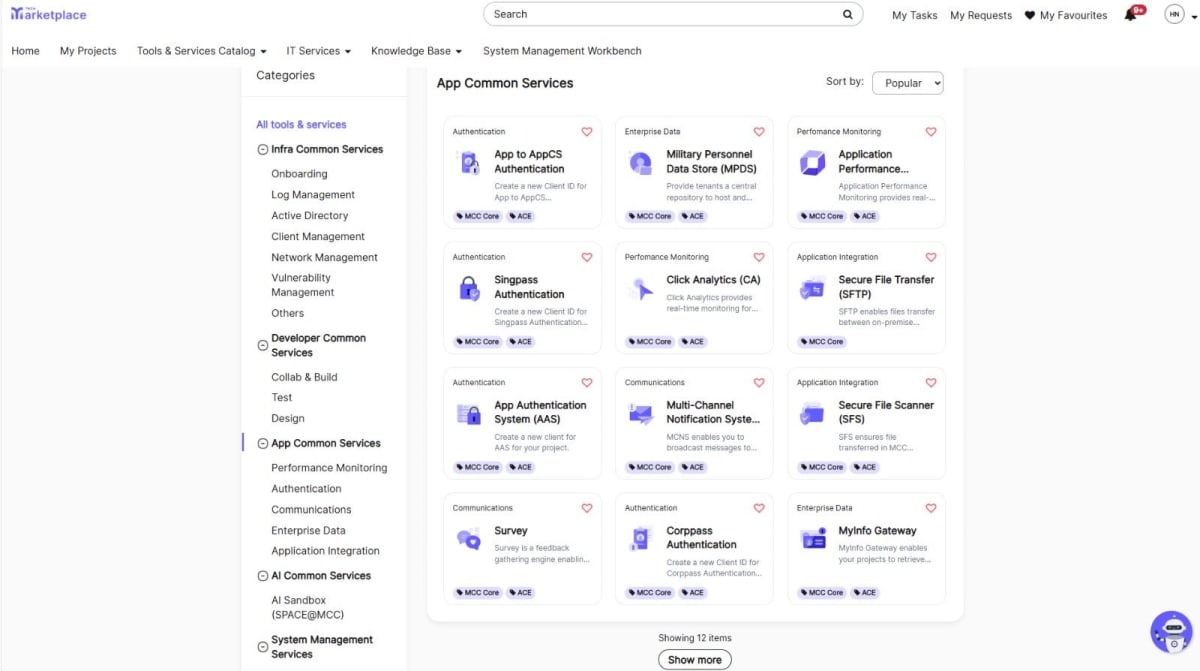Click the App Authentication System icon
The image size is (1200, 671).
point(469,414)
